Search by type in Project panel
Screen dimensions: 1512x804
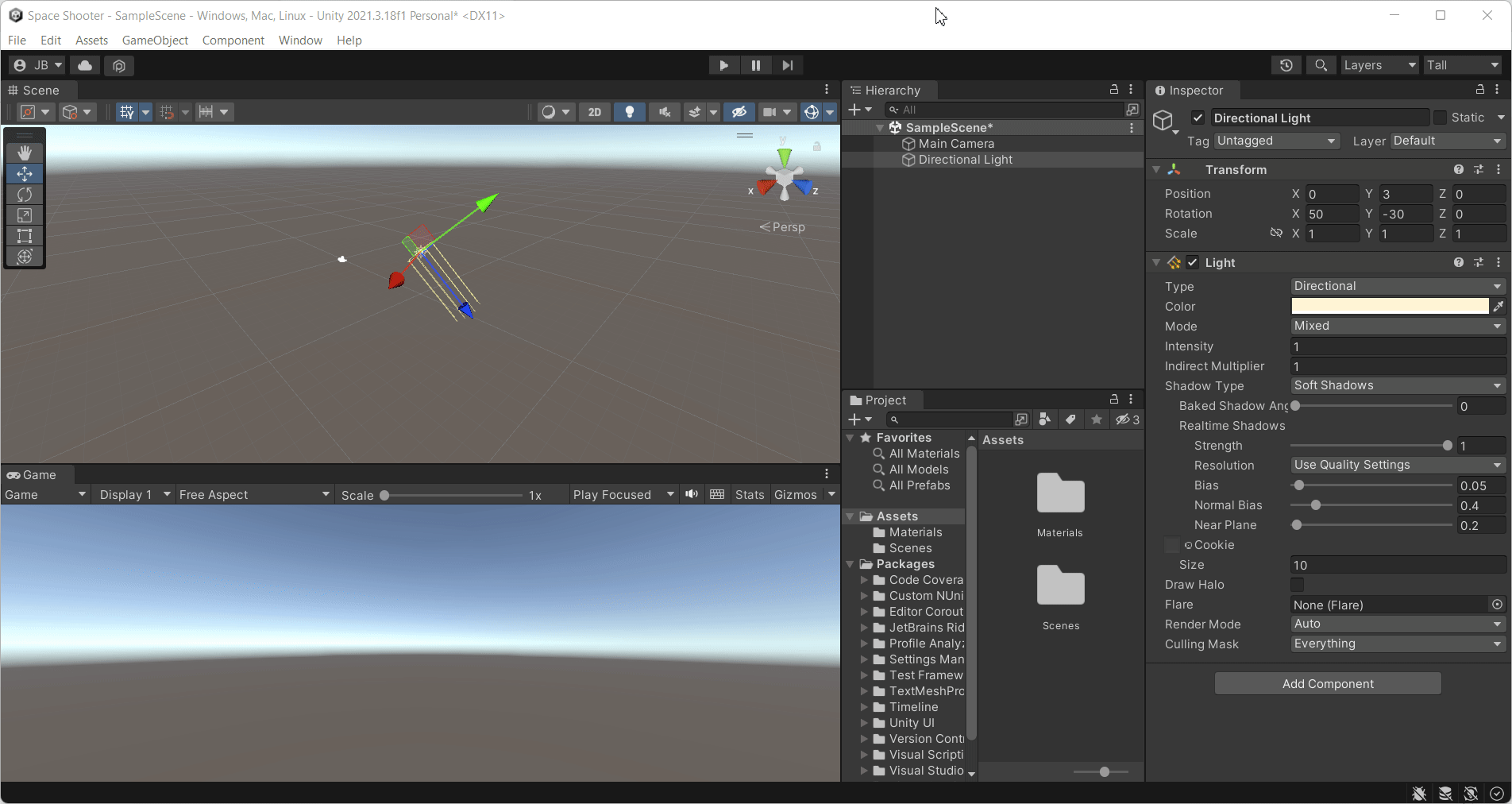point(1045,419)
